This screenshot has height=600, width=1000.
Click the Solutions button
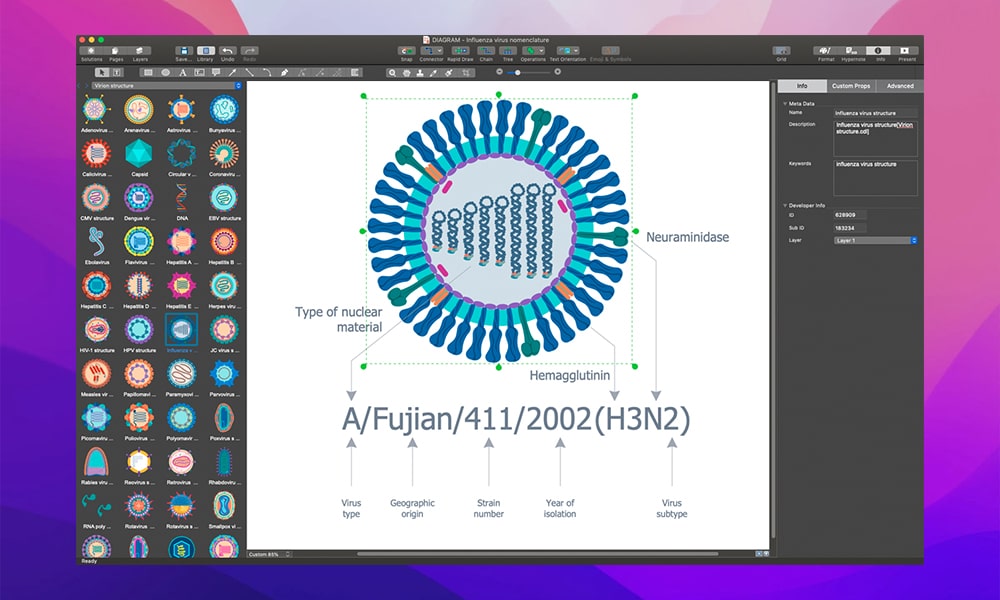92,50
